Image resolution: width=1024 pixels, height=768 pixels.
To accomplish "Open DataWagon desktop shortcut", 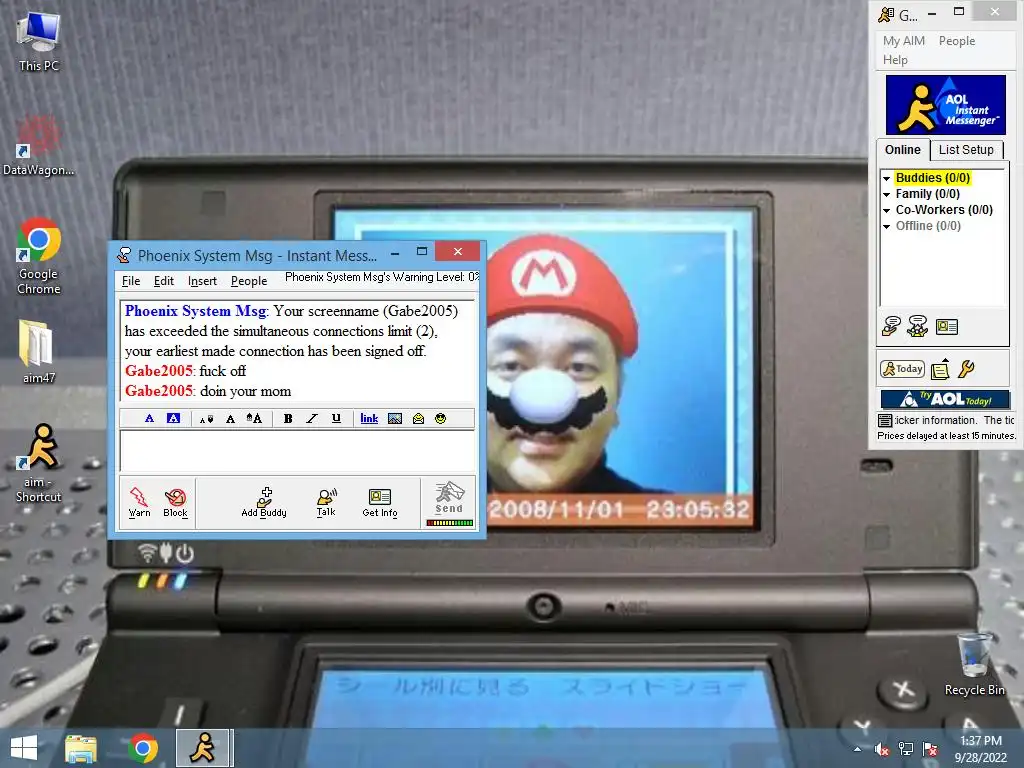I will tap(39, 146).
